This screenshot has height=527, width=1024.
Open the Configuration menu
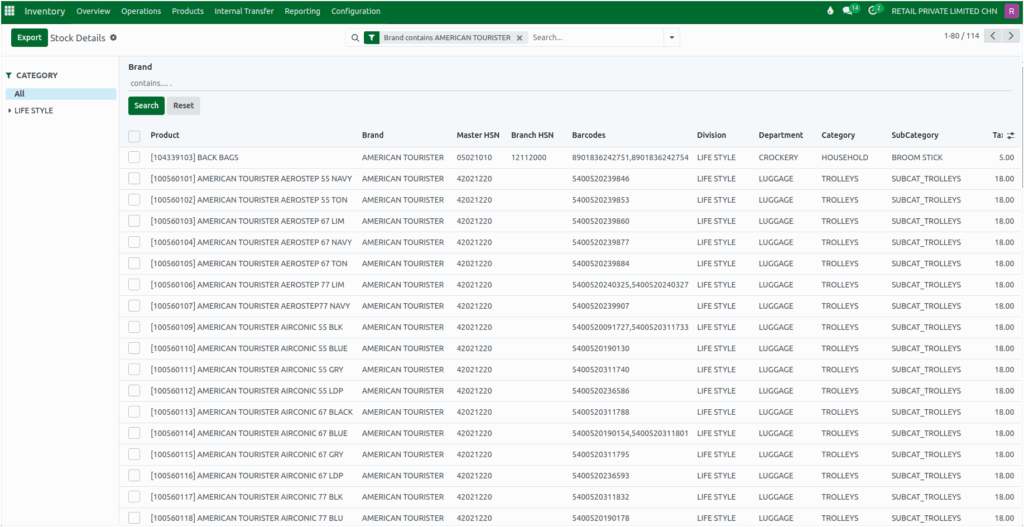coord(356,11)
